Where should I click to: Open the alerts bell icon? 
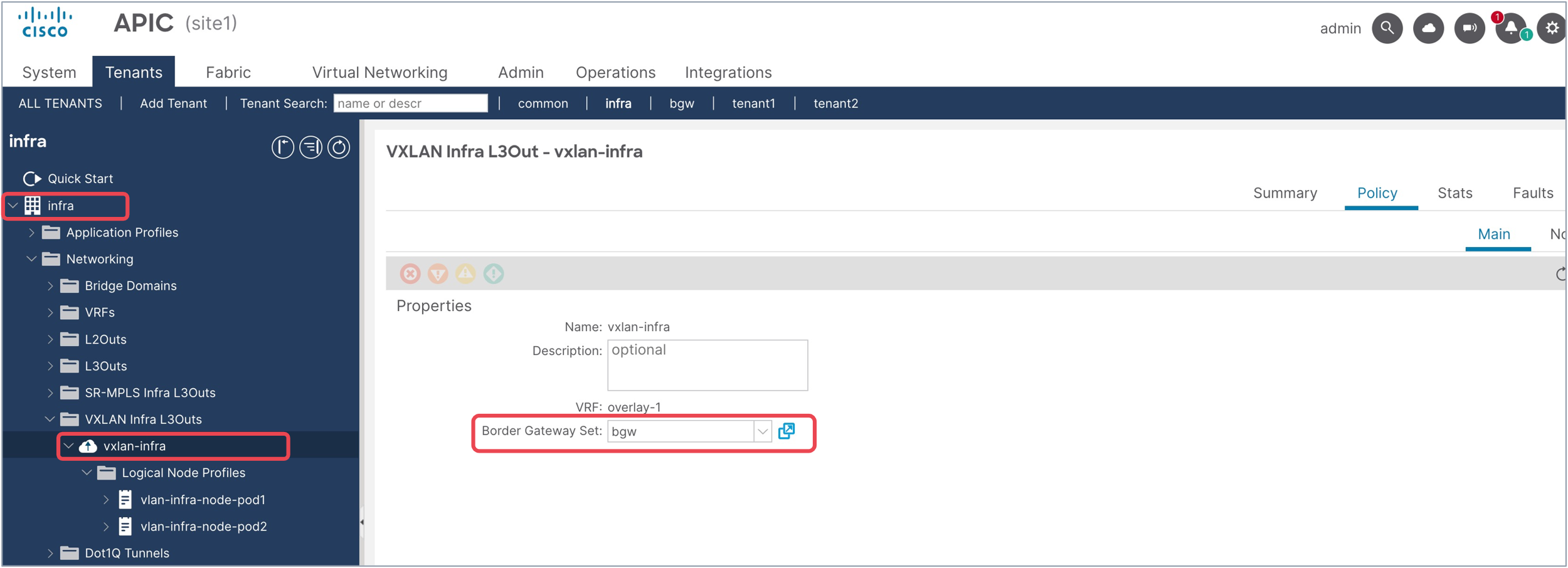tap(1511, 28)
